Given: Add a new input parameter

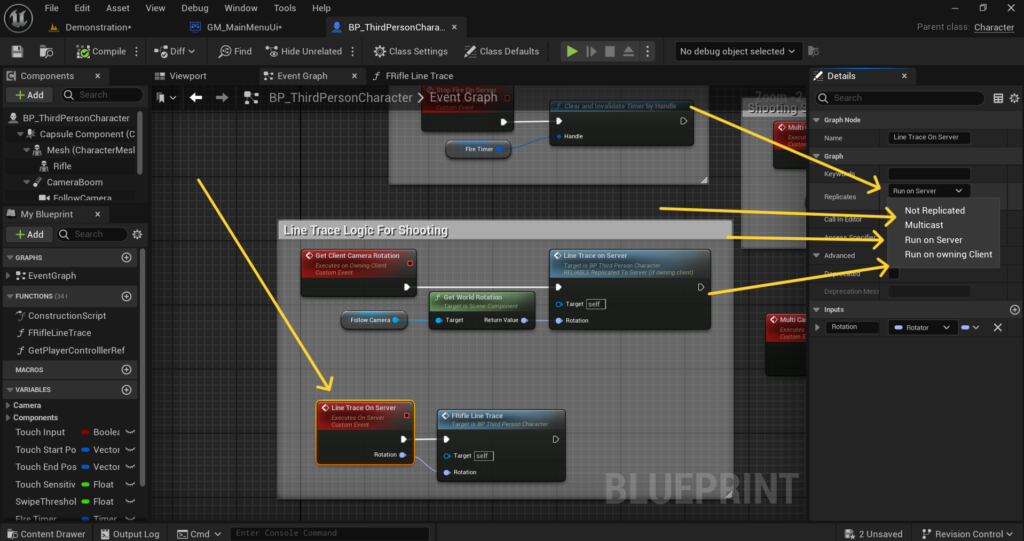Looking at the screenshot, I should (x=1014, y=310).
